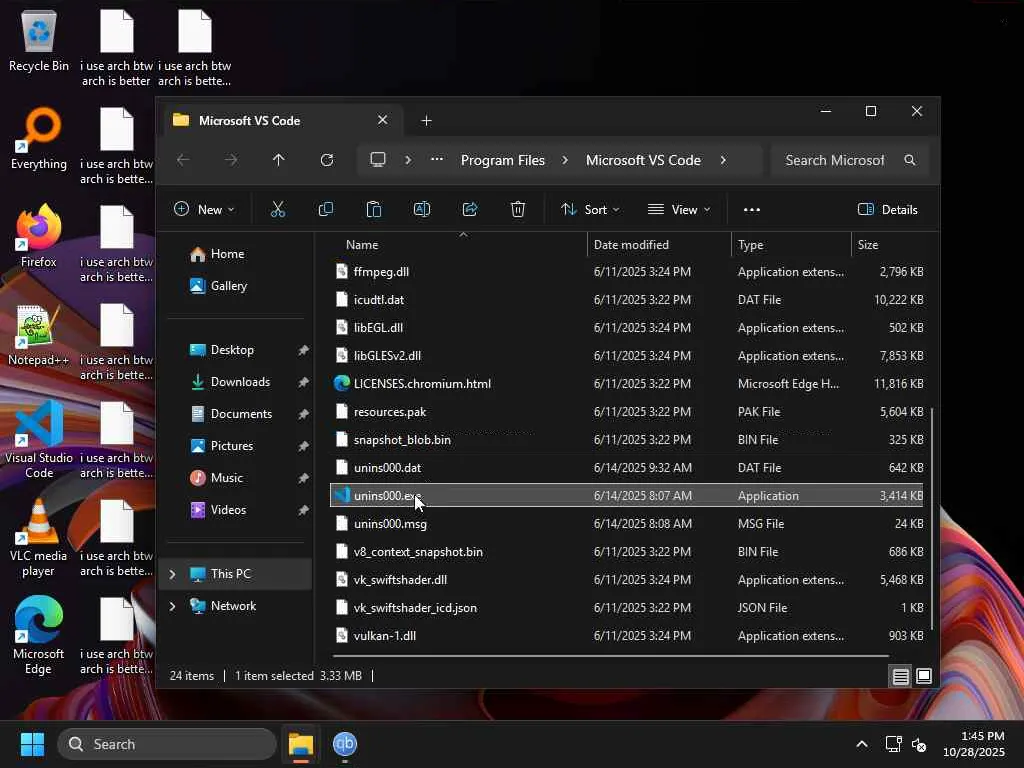Select Notepad++ desktop shortcut

point(39,334)
